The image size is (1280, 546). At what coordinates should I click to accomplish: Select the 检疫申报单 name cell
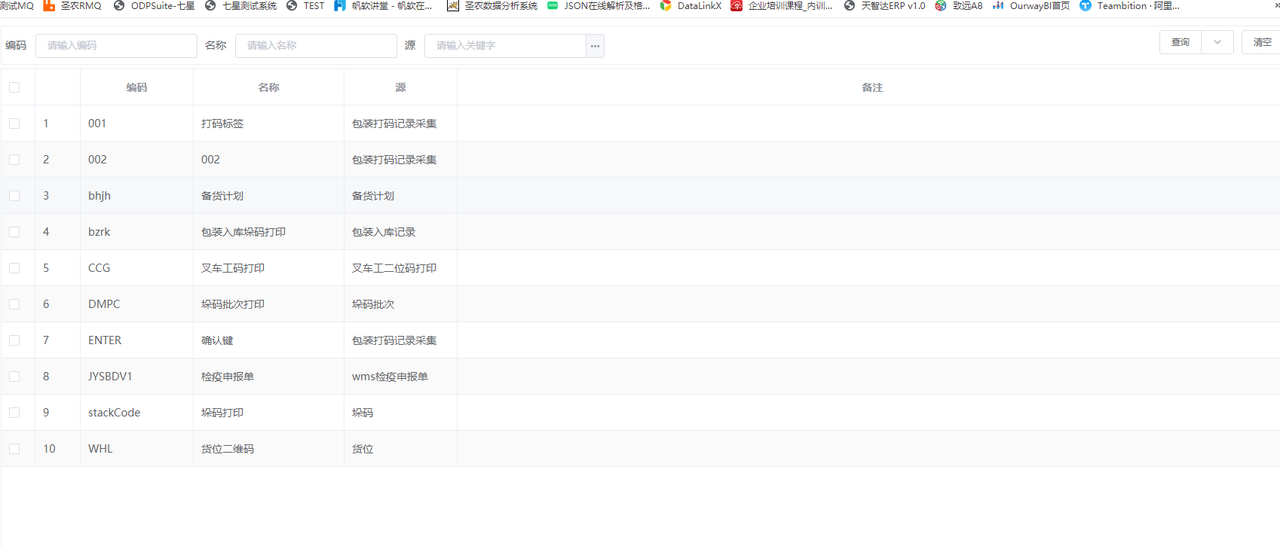pos(269,377)
